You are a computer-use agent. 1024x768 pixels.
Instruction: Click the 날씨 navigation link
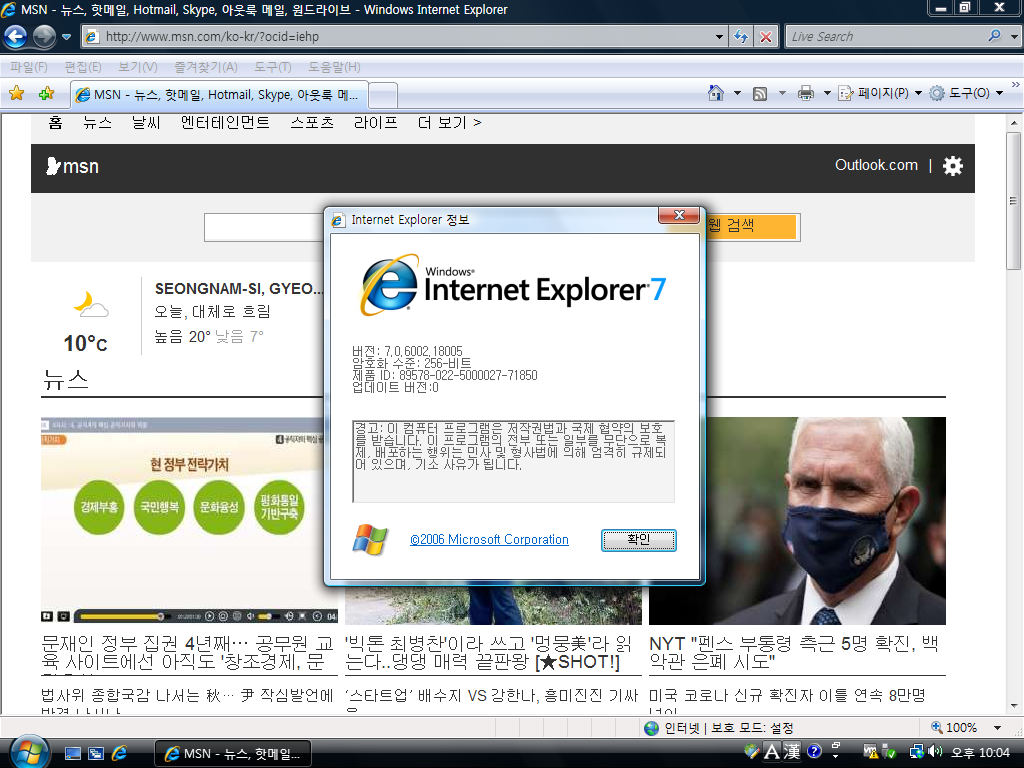point(146,122)
